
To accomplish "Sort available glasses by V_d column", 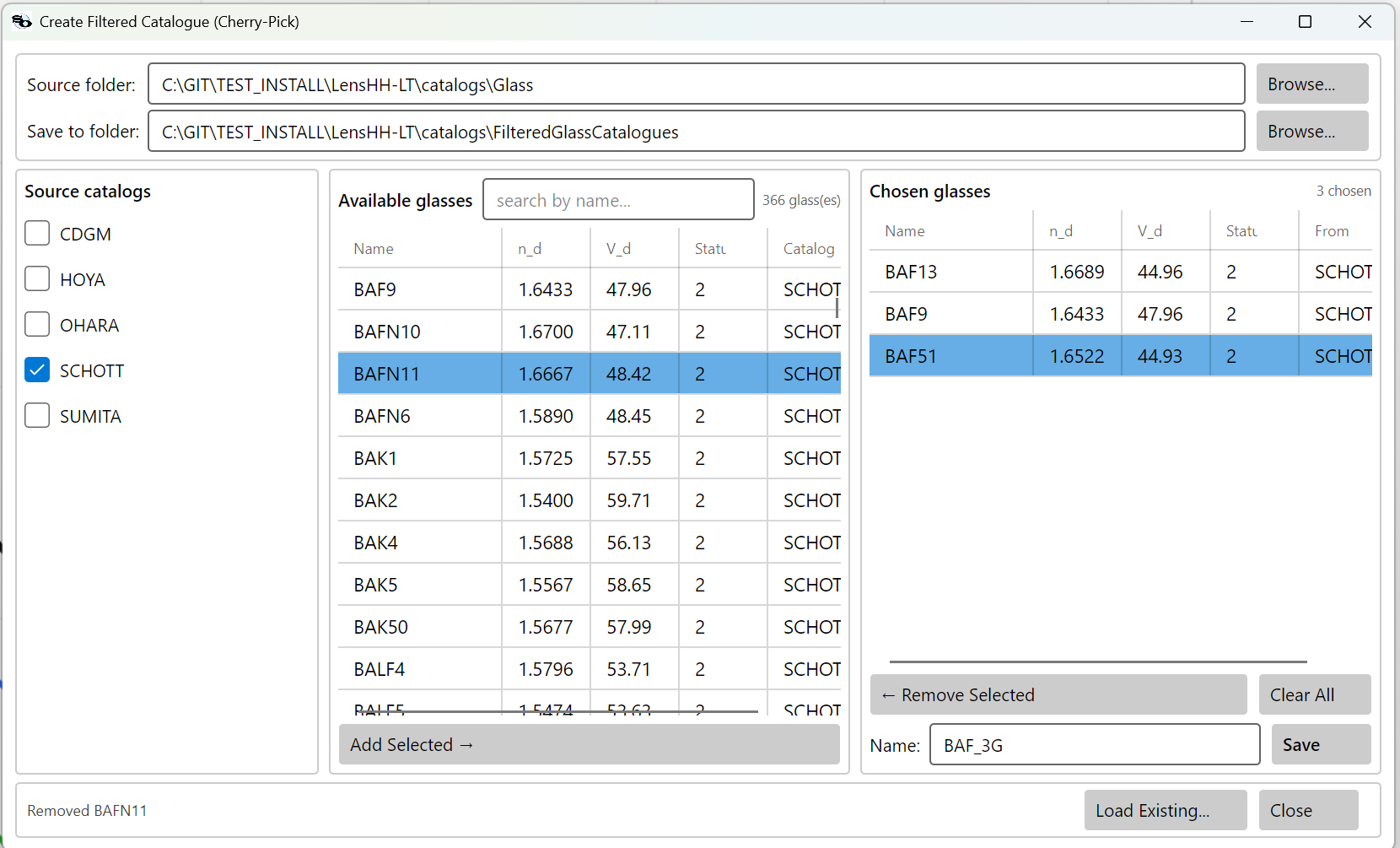I will click(x=635, y=248).
